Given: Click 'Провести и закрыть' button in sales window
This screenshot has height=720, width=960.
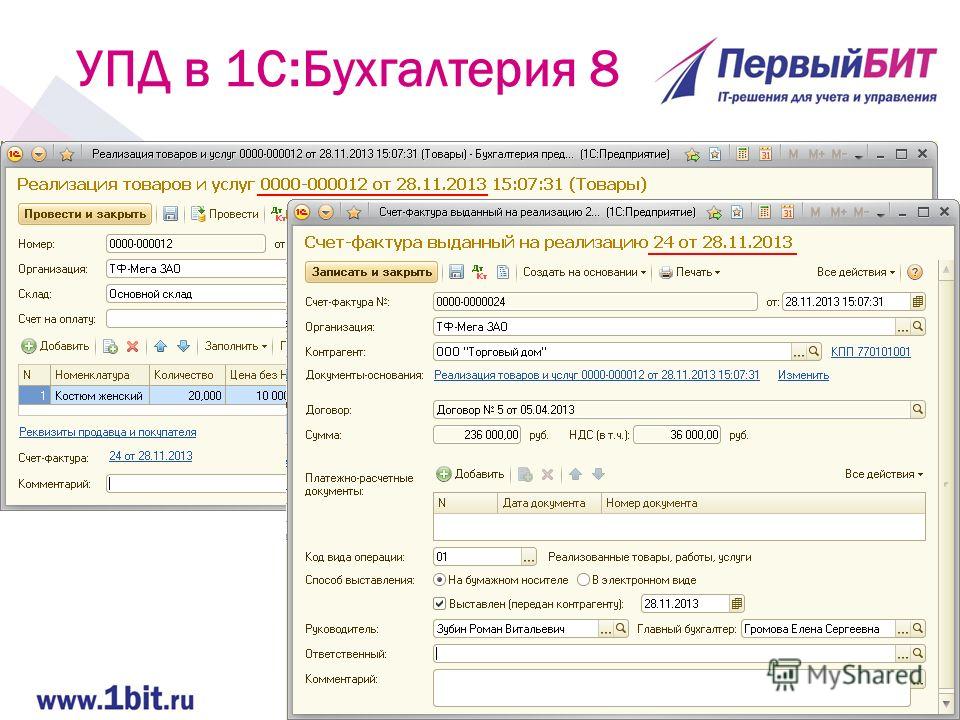Looking at the screenshot, I should coord(85,214).
